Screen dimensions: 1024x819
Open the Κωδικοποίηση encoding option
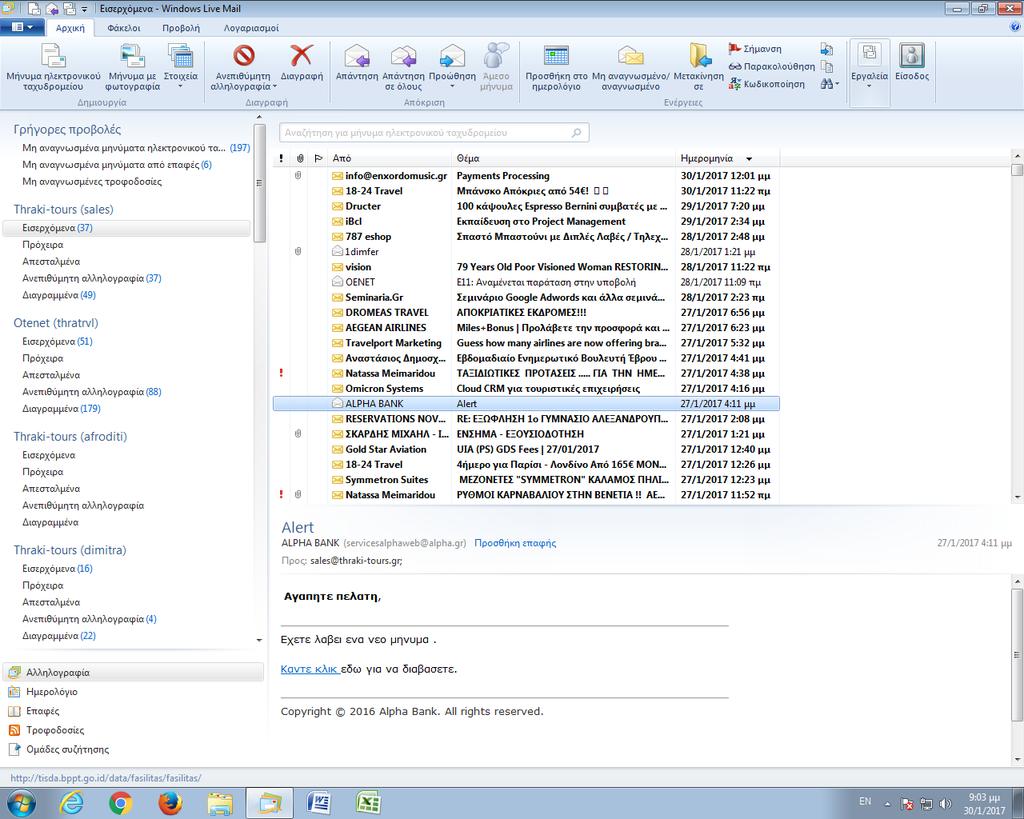[x=767, y=84]
